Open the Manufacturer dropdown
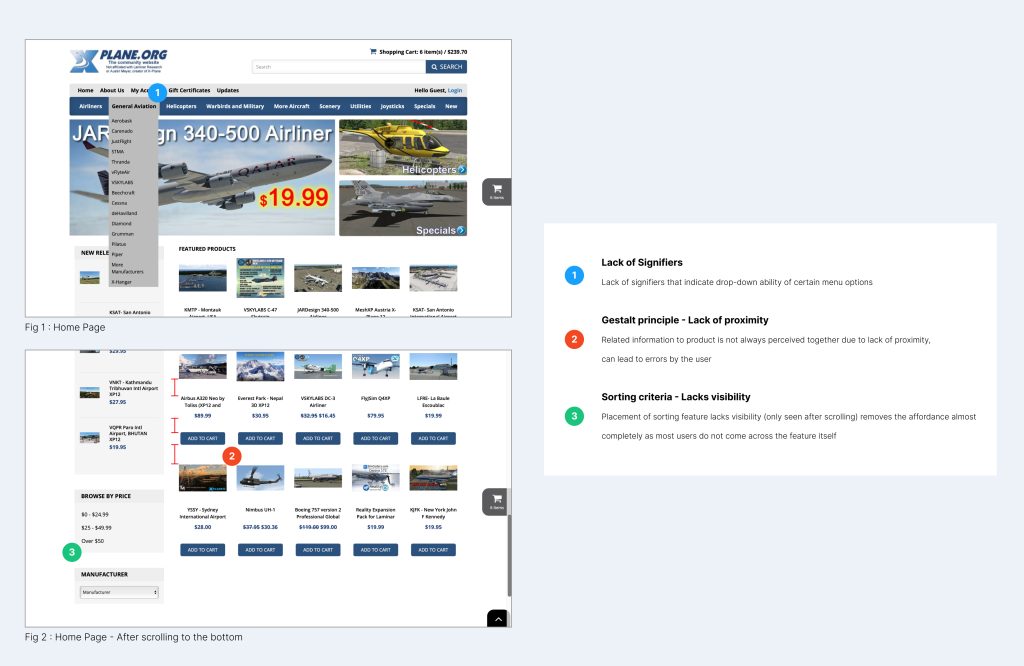Viewport: 1024px width, 666px height. pos(119,592)
